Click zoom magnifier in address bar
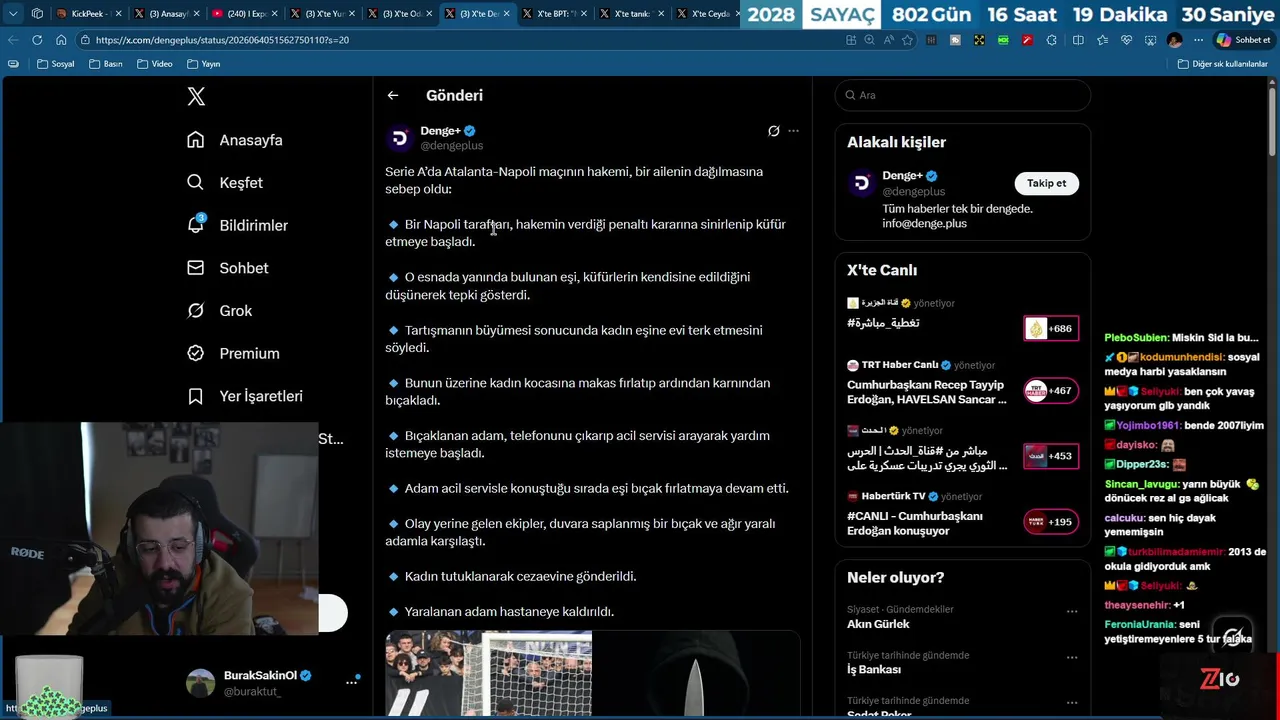 click(869, 40)
